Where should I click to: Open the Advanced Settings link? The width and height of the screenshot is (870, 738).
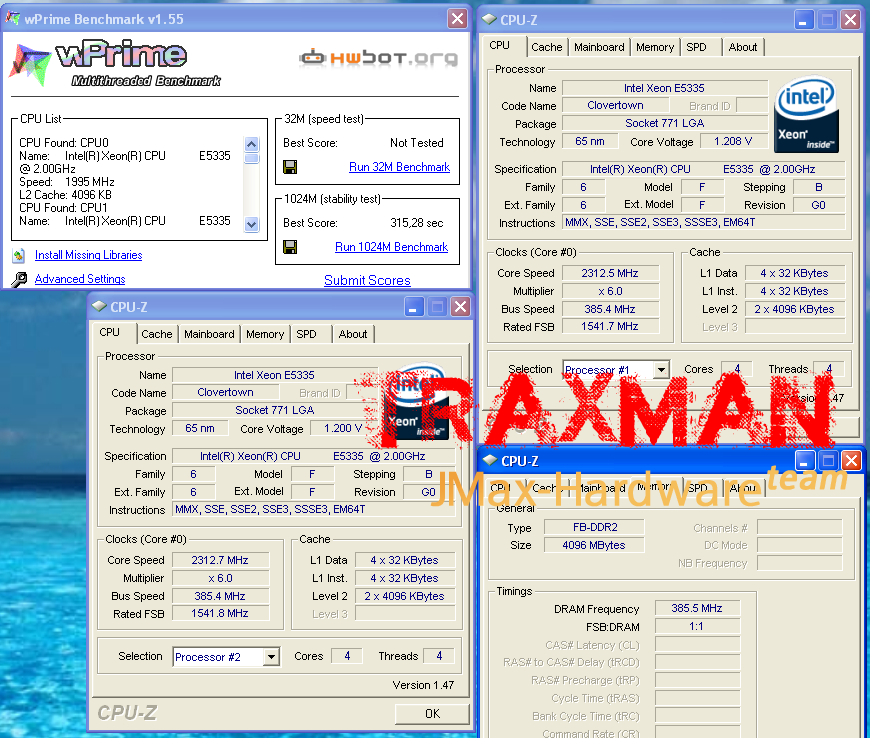click(80, 279)
